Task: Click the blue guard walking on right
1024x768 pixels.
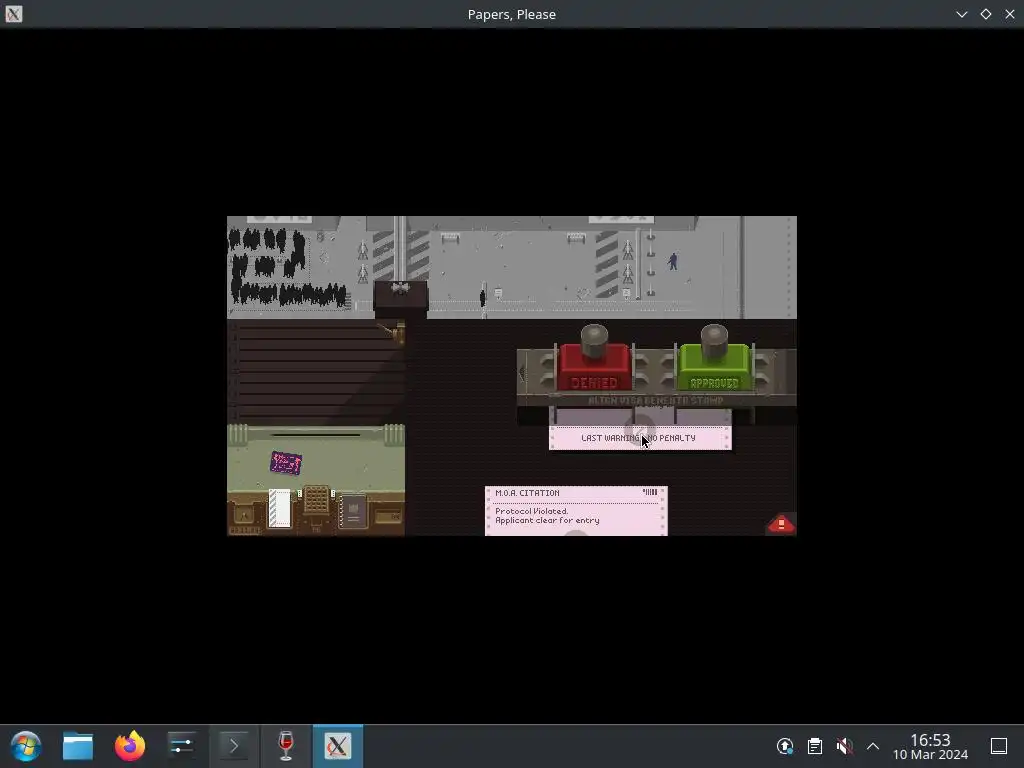Action: (673, 261)
